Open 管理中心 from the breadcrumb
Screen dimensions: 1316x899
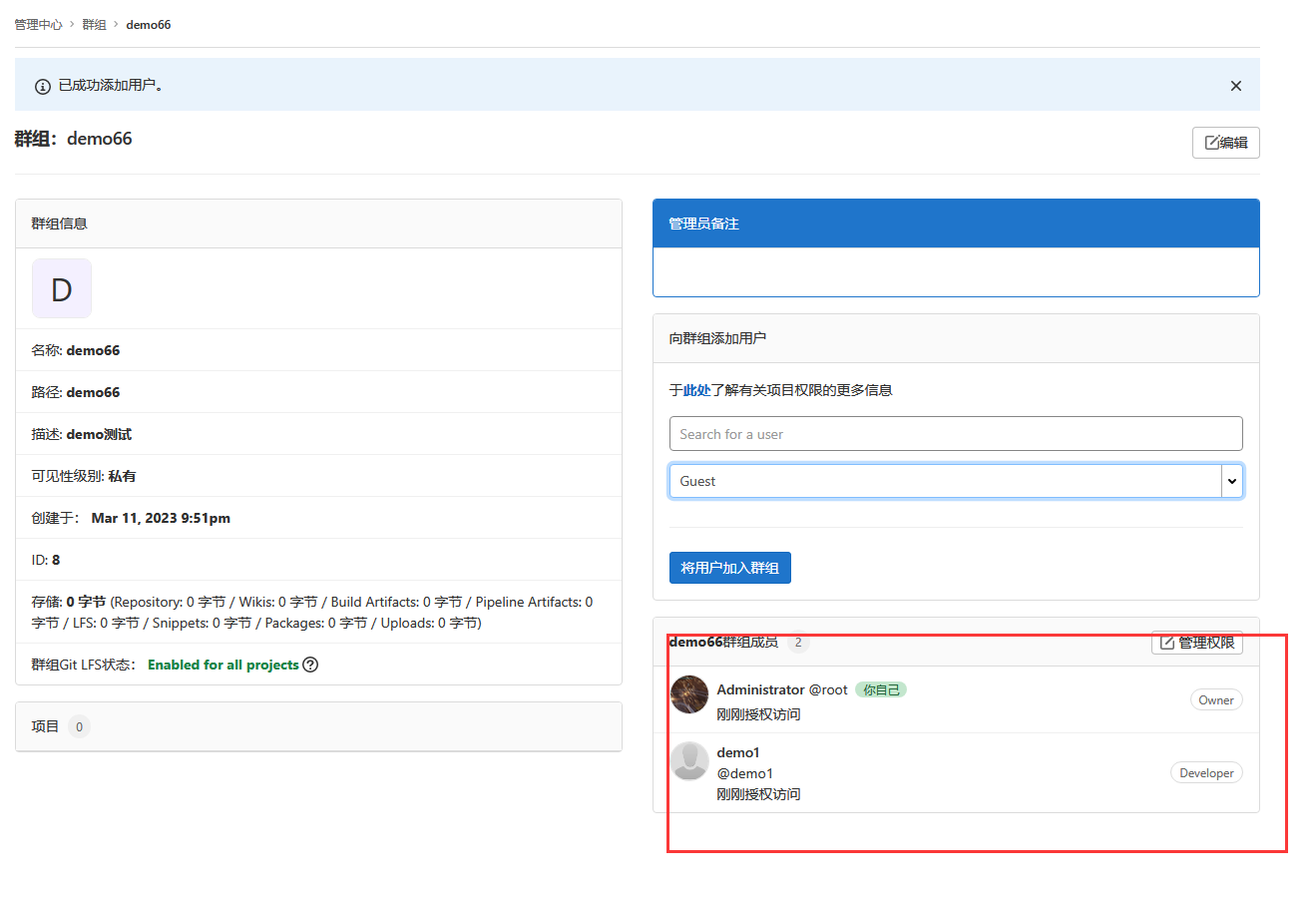[x=38, y=24]
